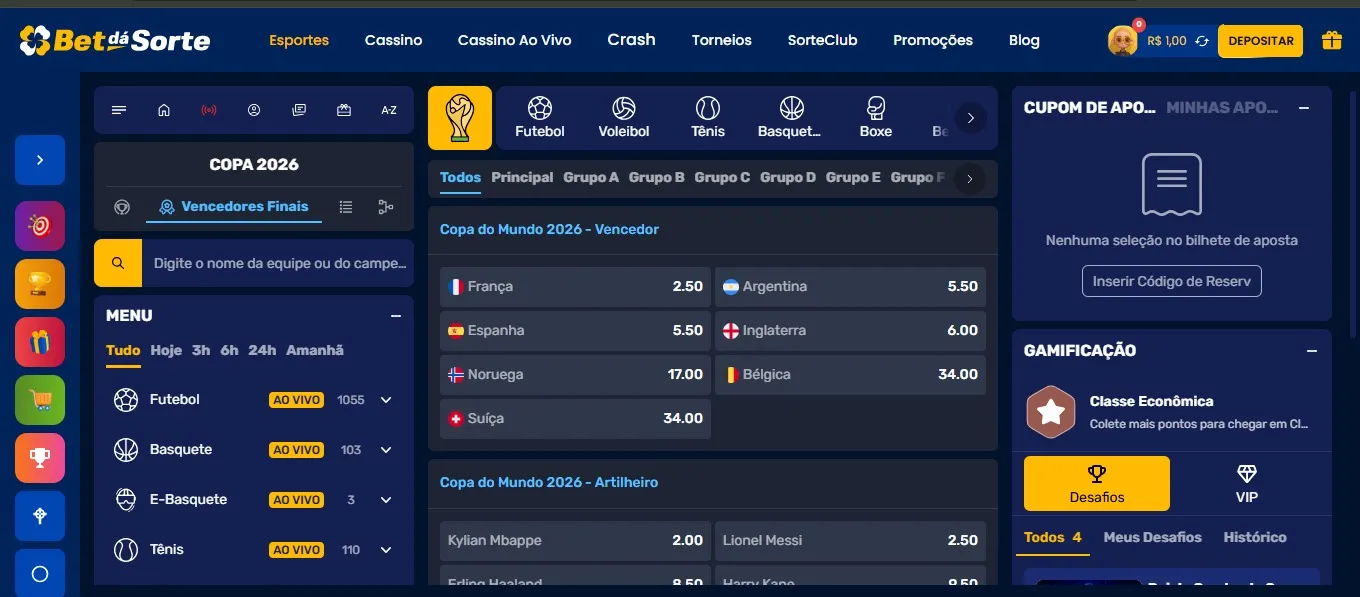The width and height of the screenshot is (1360, 597).
Task: Select Argentina odds 5.50
Action: tap(850, 286)
